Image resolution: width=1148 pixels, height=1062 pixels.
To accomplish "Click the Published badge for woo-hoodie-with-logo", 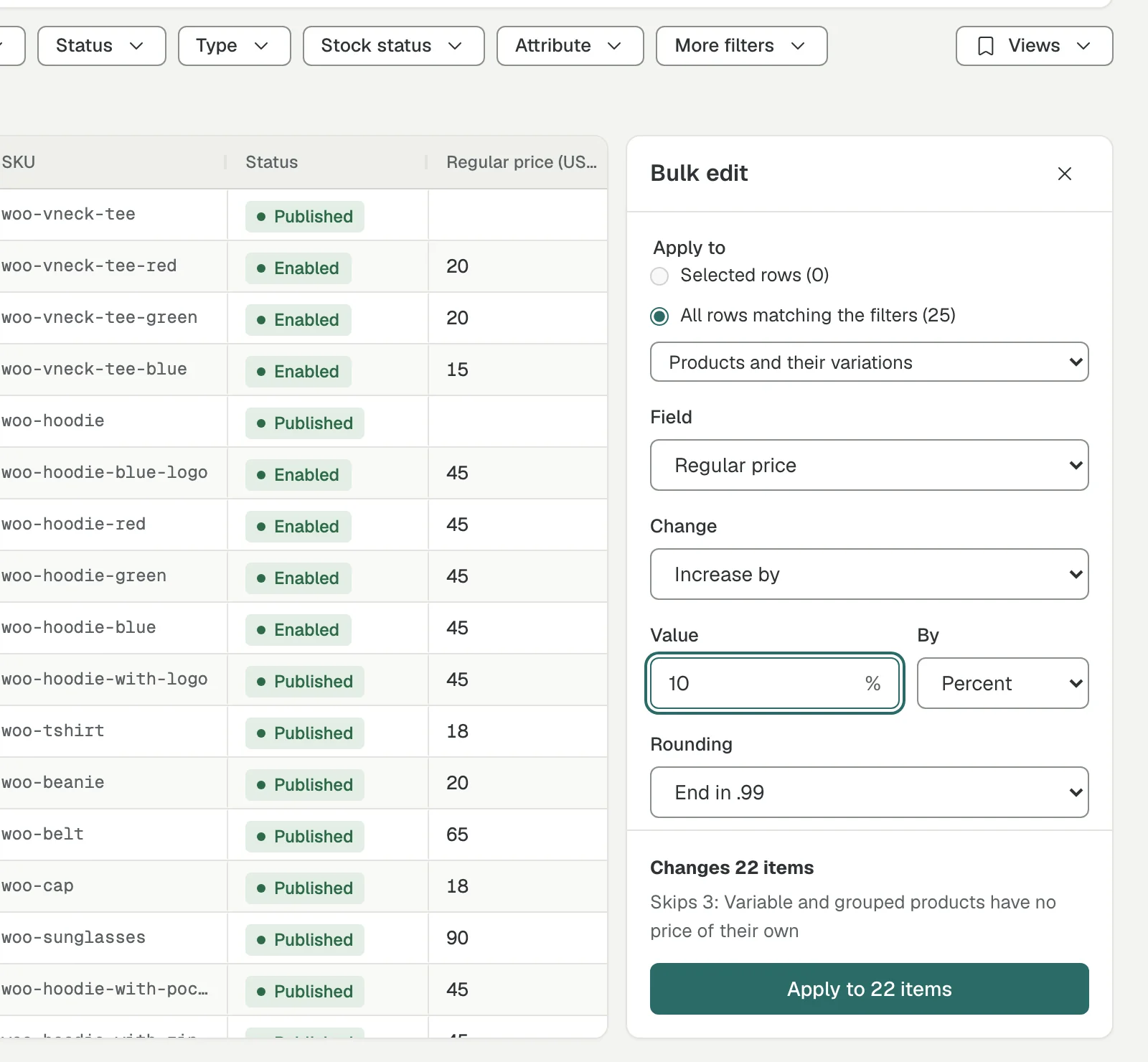I will 305,682.
